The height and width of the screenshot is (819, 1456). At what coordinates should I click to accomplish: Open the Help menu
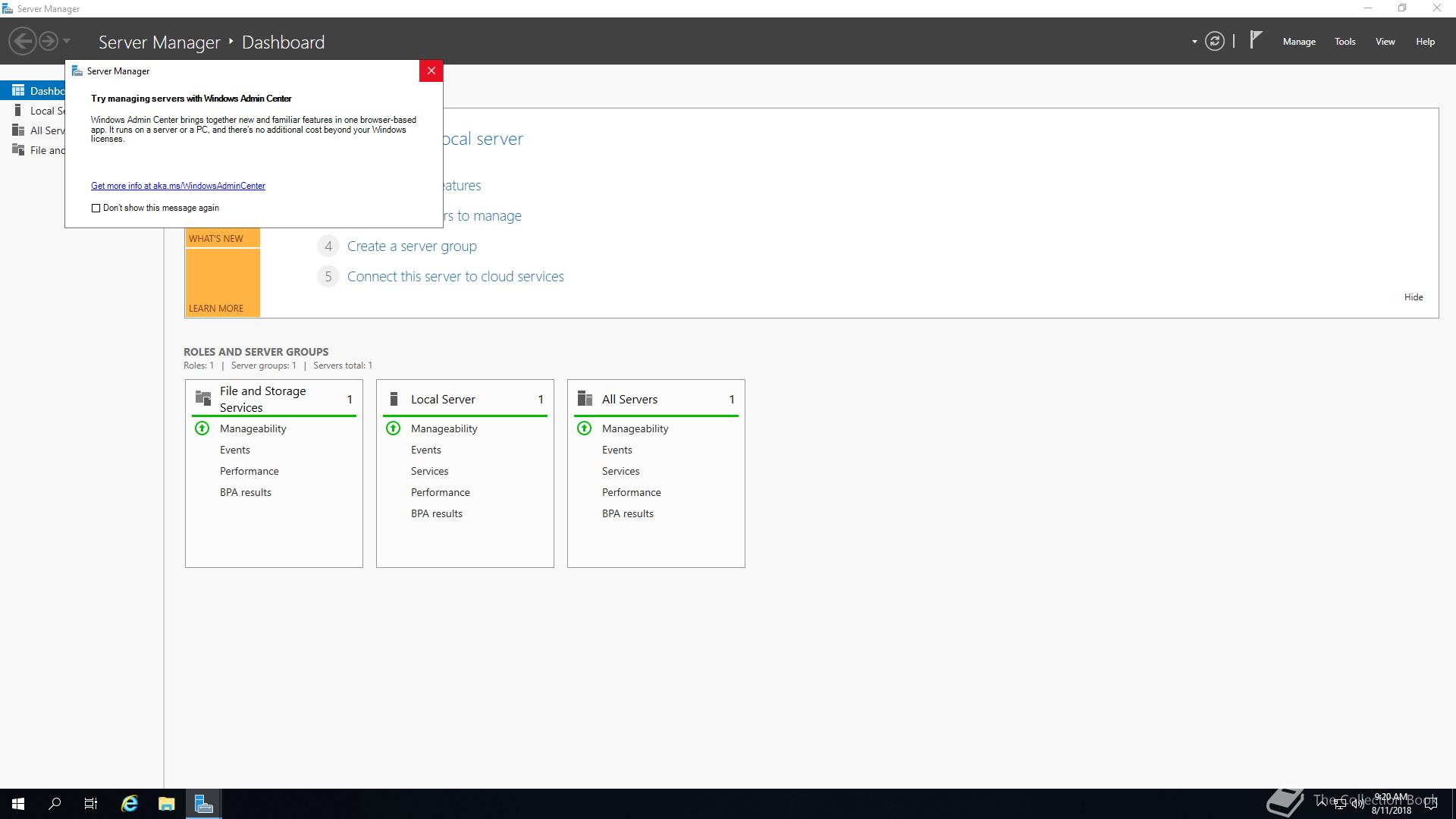pyautogui.click(x=1425, y=42)
